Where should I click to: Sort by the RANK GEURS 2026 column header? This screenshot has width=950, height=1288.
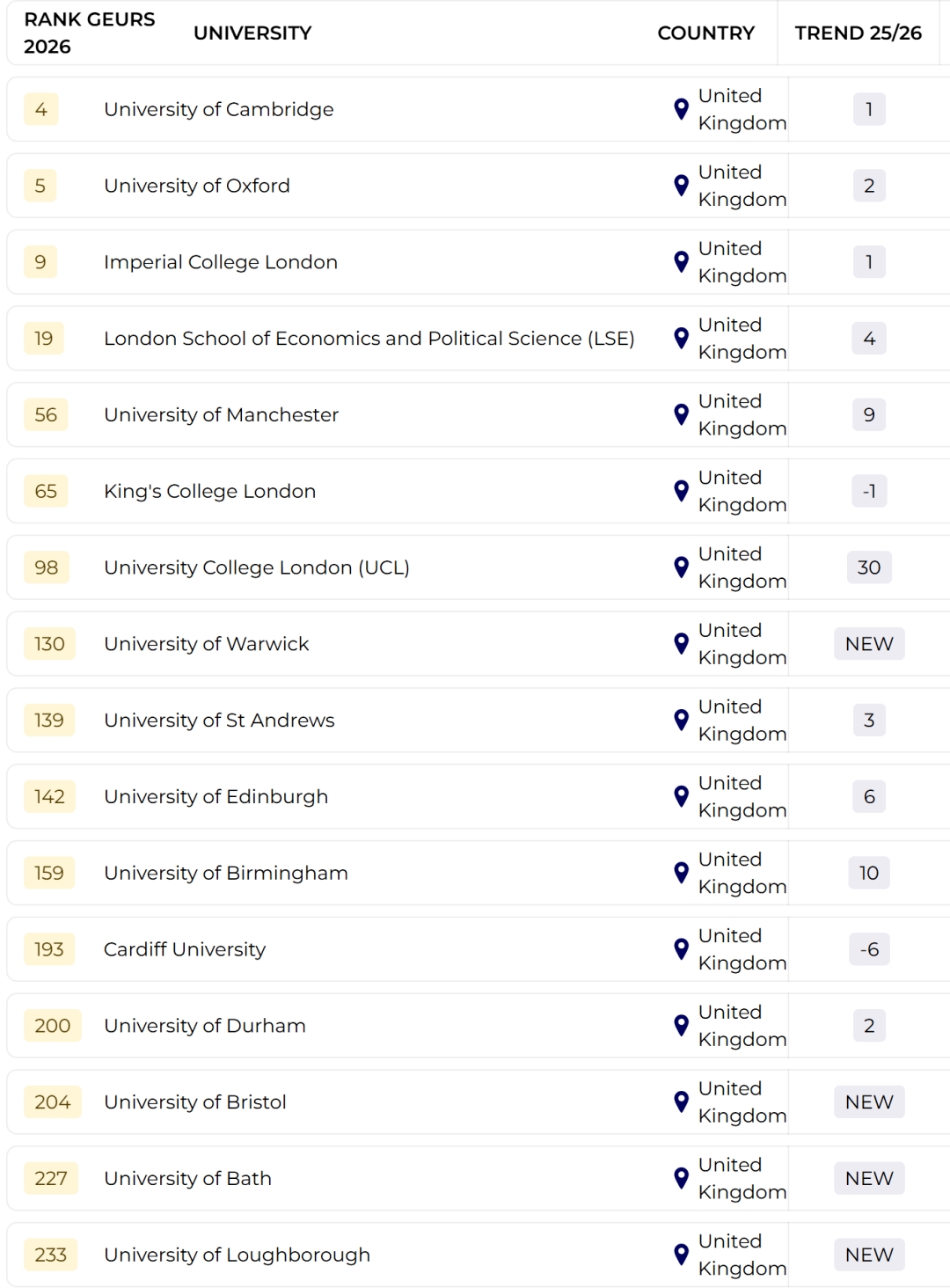coord(89,33)
